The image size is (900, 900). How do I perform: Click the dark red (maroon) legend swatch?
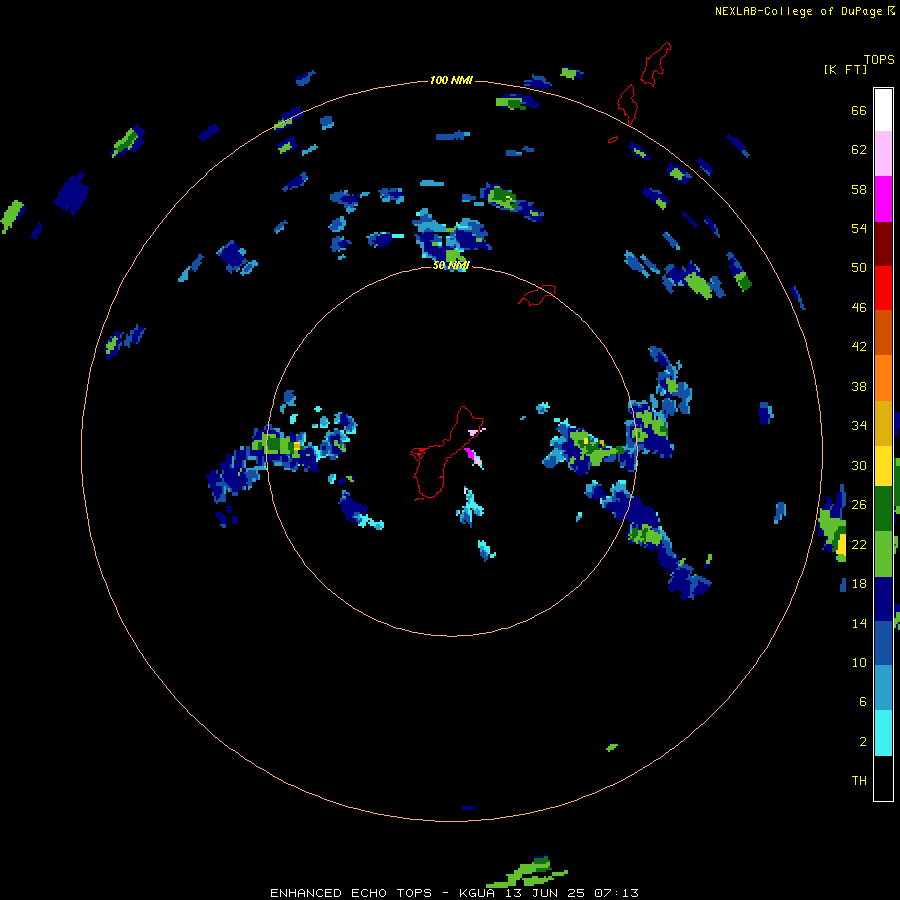pos(883,244)
